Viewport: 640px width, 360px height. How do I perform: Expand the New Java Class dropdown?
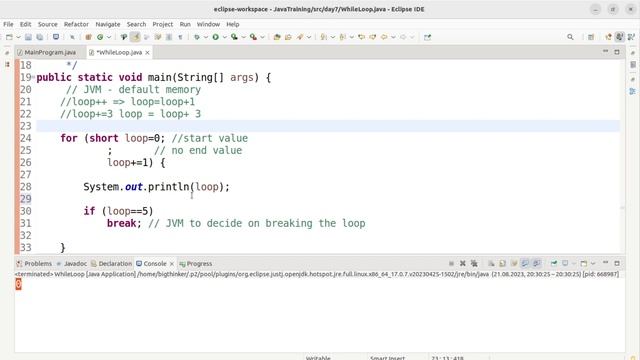(x=109, y=37)
